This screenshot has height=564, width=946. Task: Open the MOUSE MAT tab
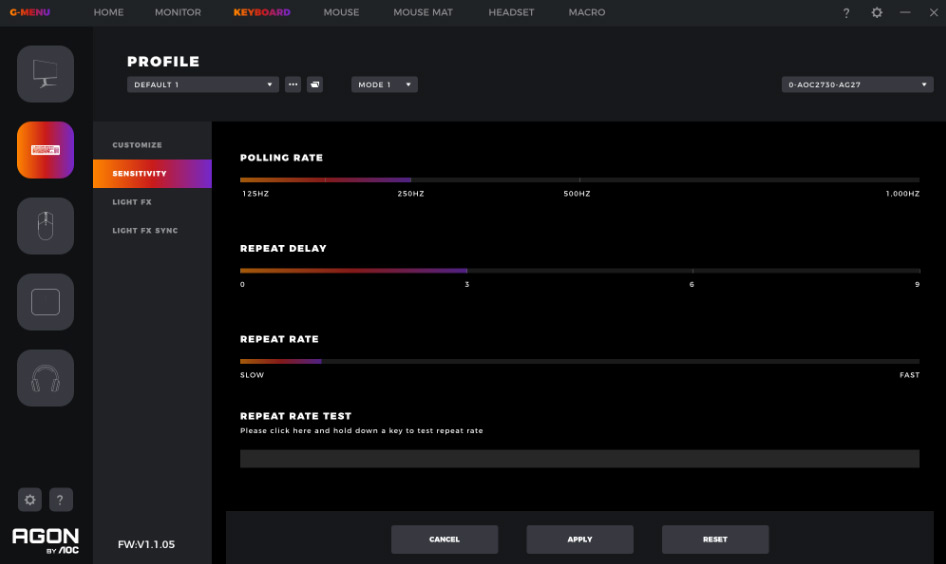[x=423, y=12]
